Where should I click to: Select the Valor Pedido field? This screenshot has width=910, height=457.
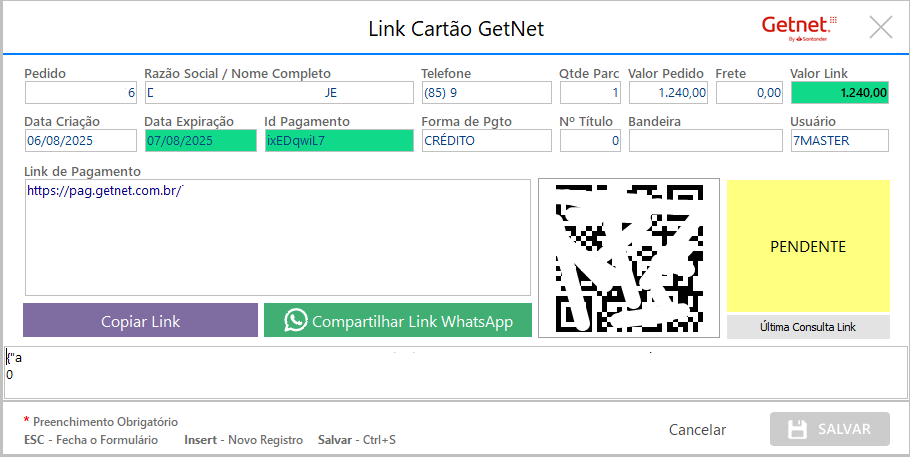tap(669, 93)
